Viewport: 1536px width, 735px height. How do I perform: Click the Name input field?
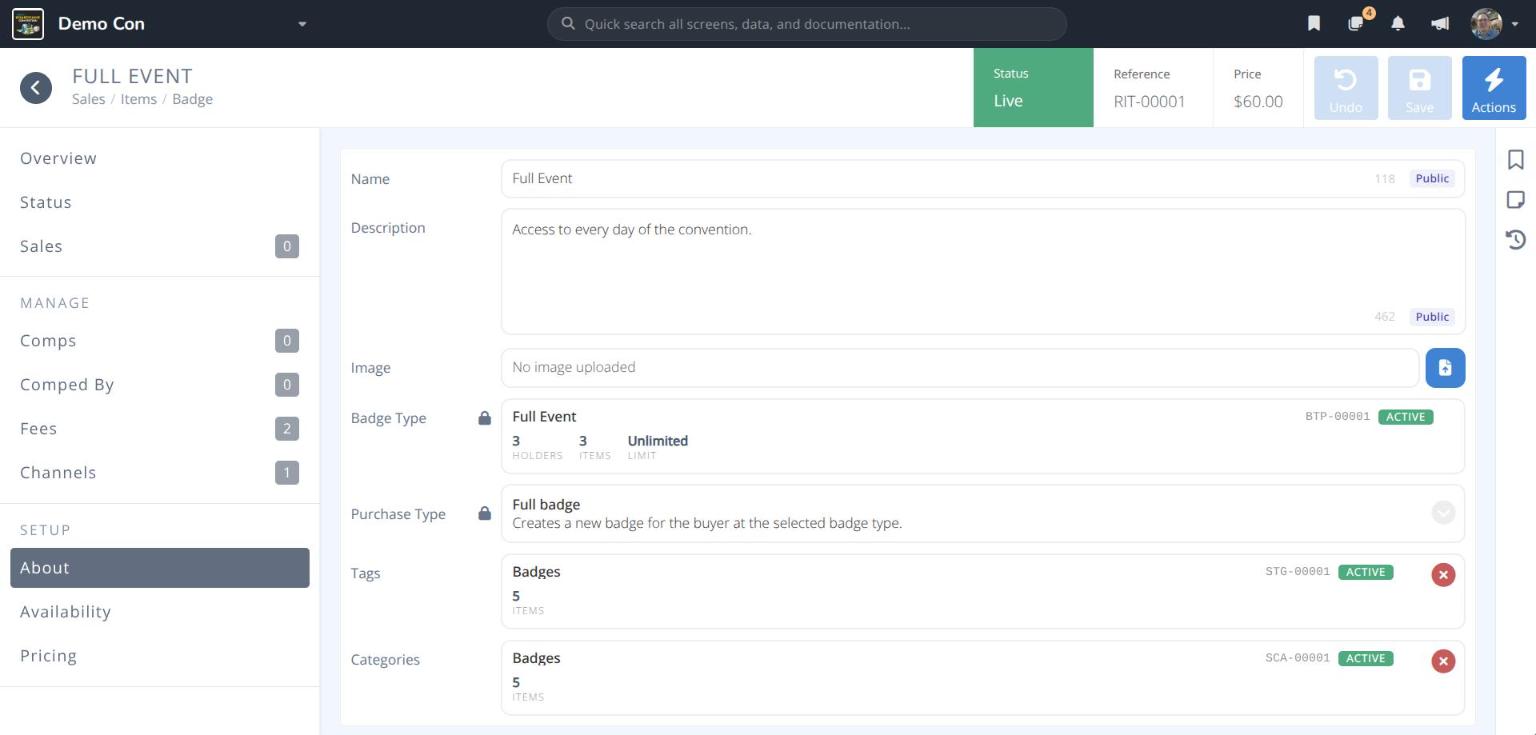tap(983, 178)
